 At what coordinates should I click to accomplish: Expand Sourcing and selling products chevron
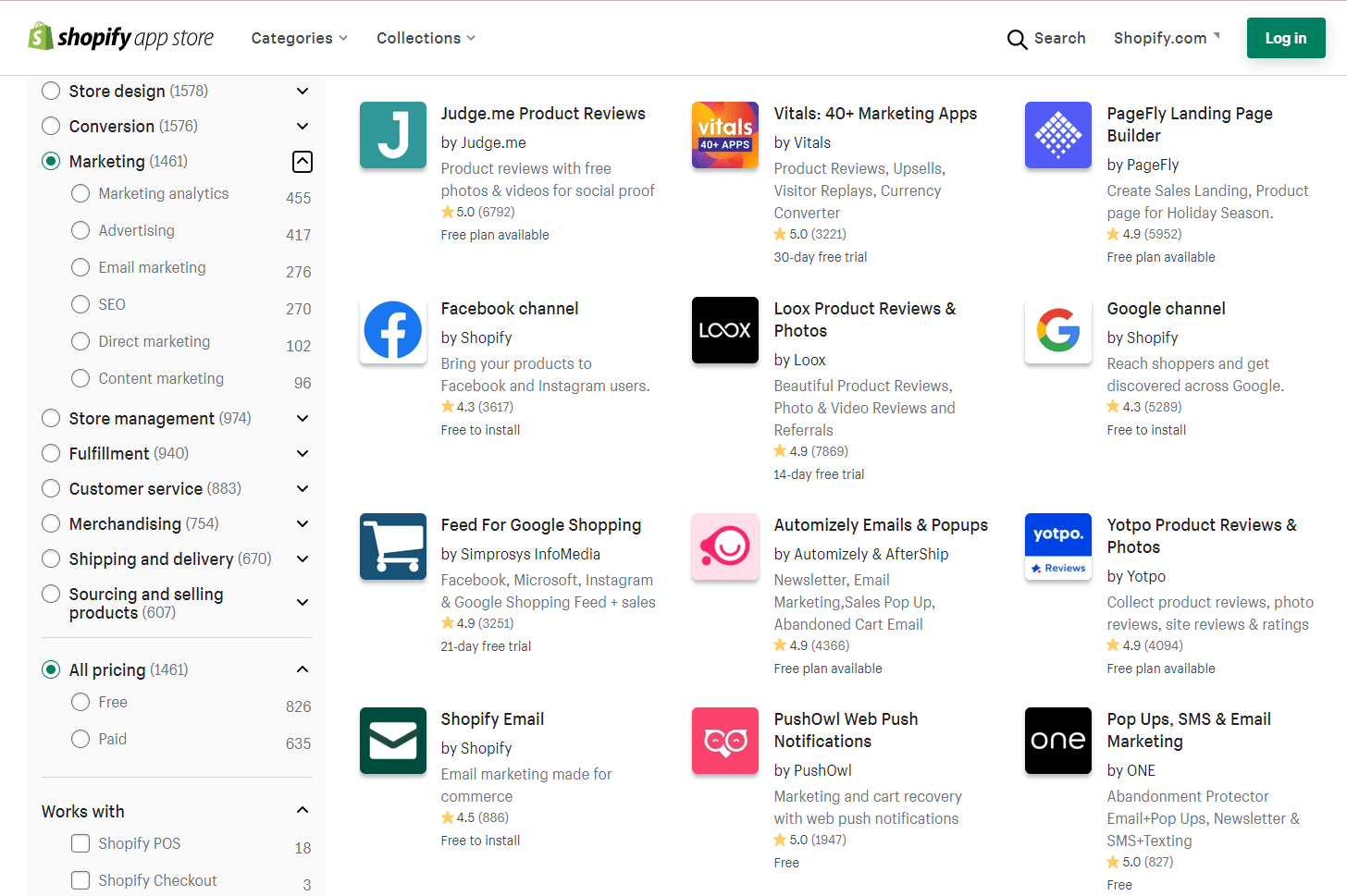click(303, 602)
